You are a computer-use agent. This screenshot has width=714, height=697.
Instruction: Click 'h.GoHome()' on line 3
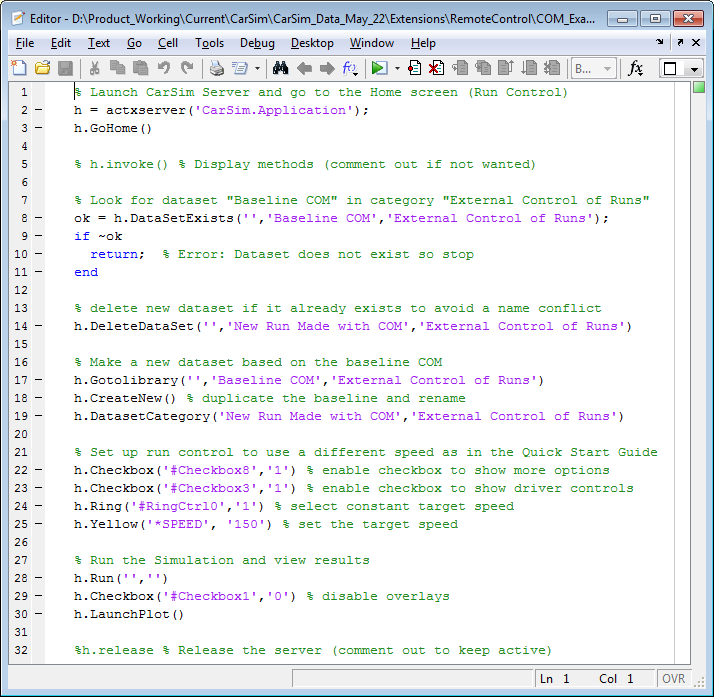pos(113,128)
